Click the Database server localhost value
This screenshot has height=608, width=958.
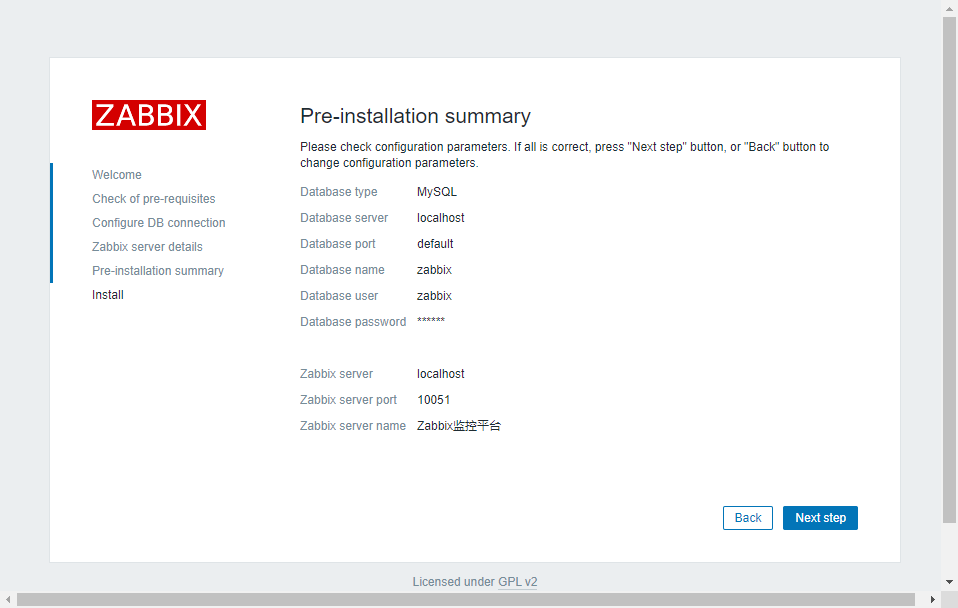[x=441, y=218]
